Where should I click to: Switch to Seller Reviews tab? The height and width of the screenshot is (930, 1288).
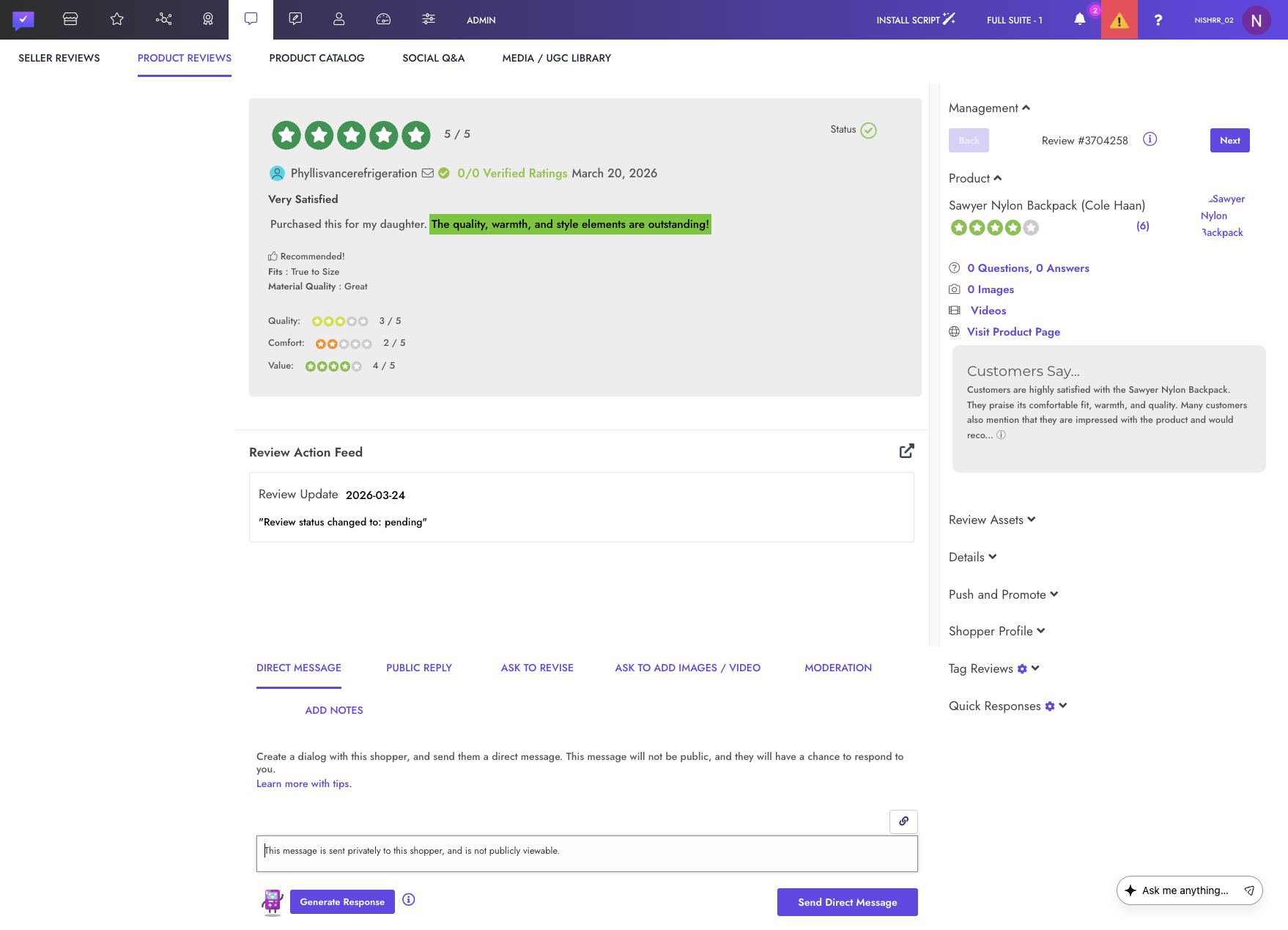[59, 58]
